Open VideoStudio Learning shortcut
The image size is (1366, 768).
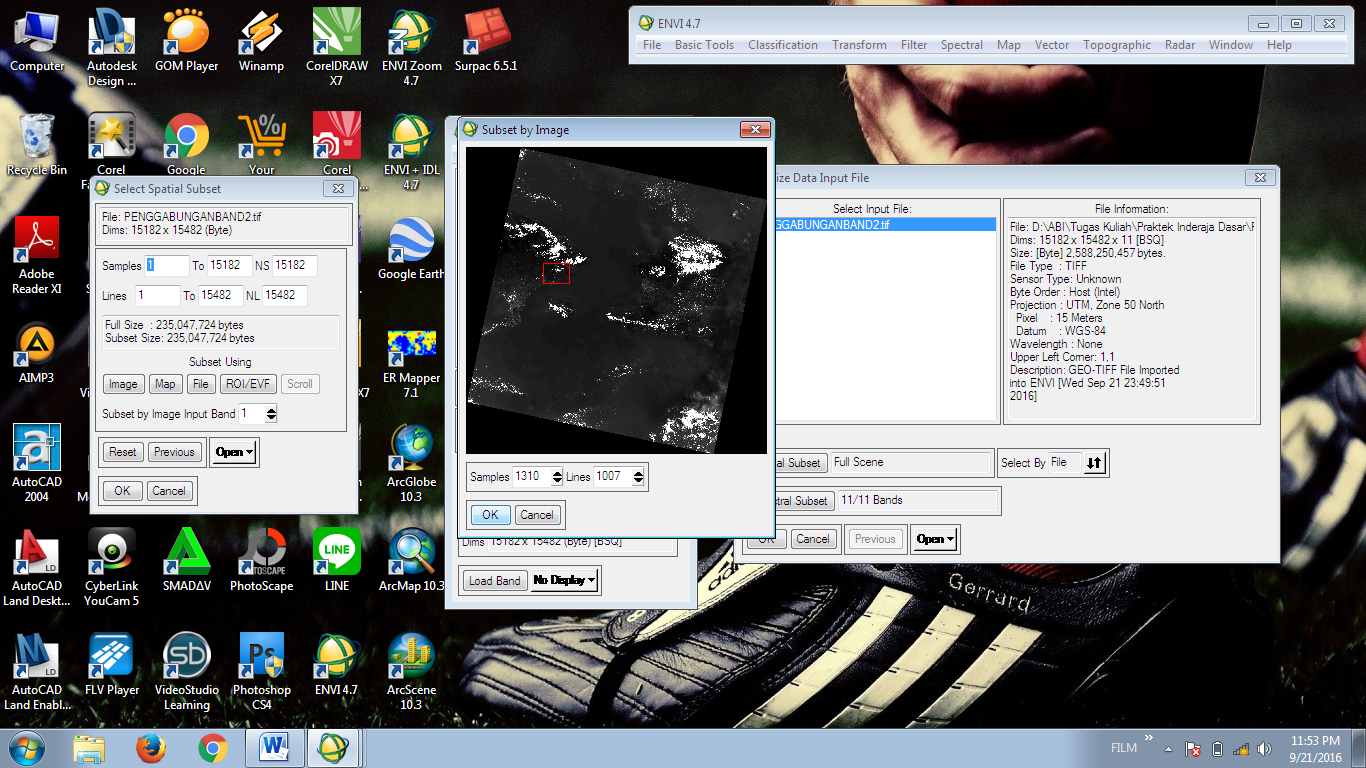click(x=186, y=671)
